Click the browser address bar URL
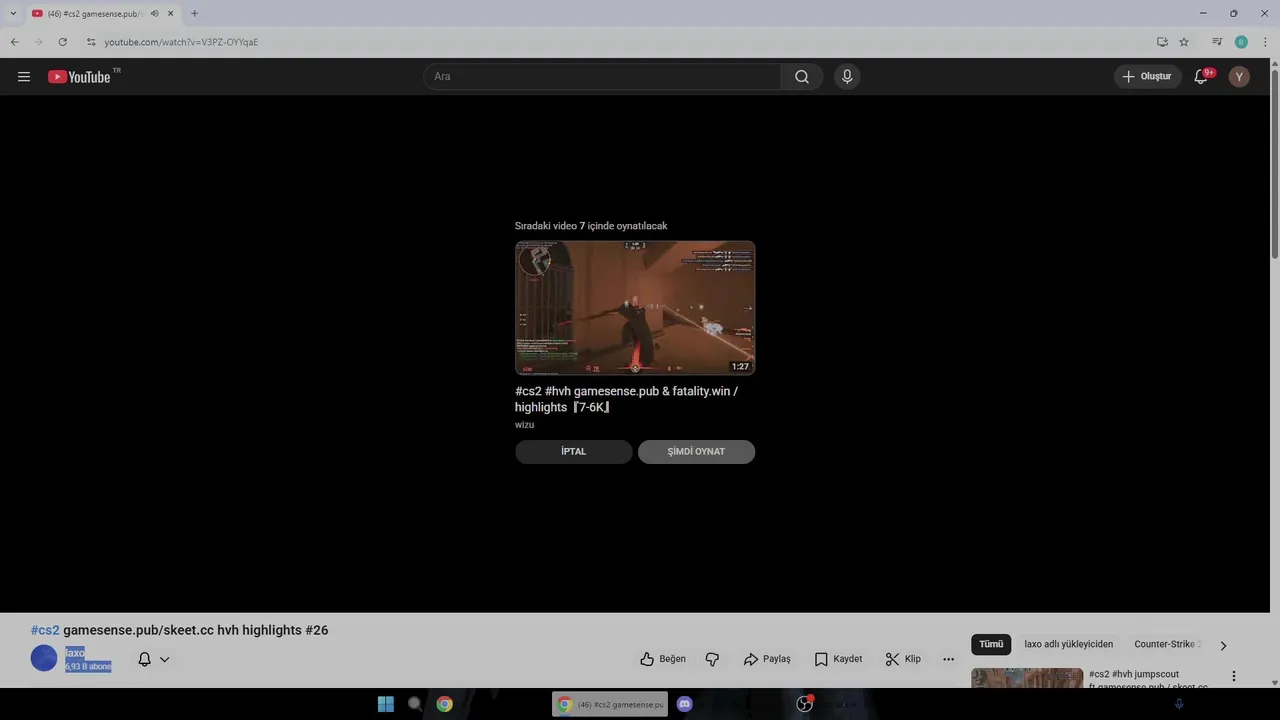1280x720 pixels. click(181, 42)
